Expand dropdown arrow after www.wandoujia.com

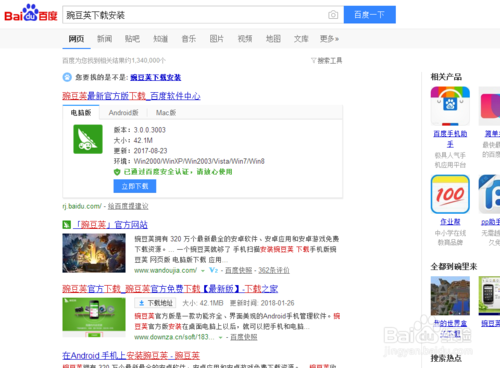point(203,271)
